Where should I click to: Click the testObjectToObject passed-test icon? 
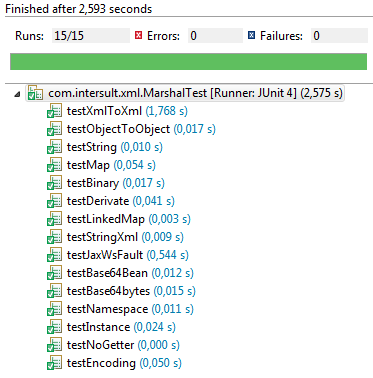point(54,129)
